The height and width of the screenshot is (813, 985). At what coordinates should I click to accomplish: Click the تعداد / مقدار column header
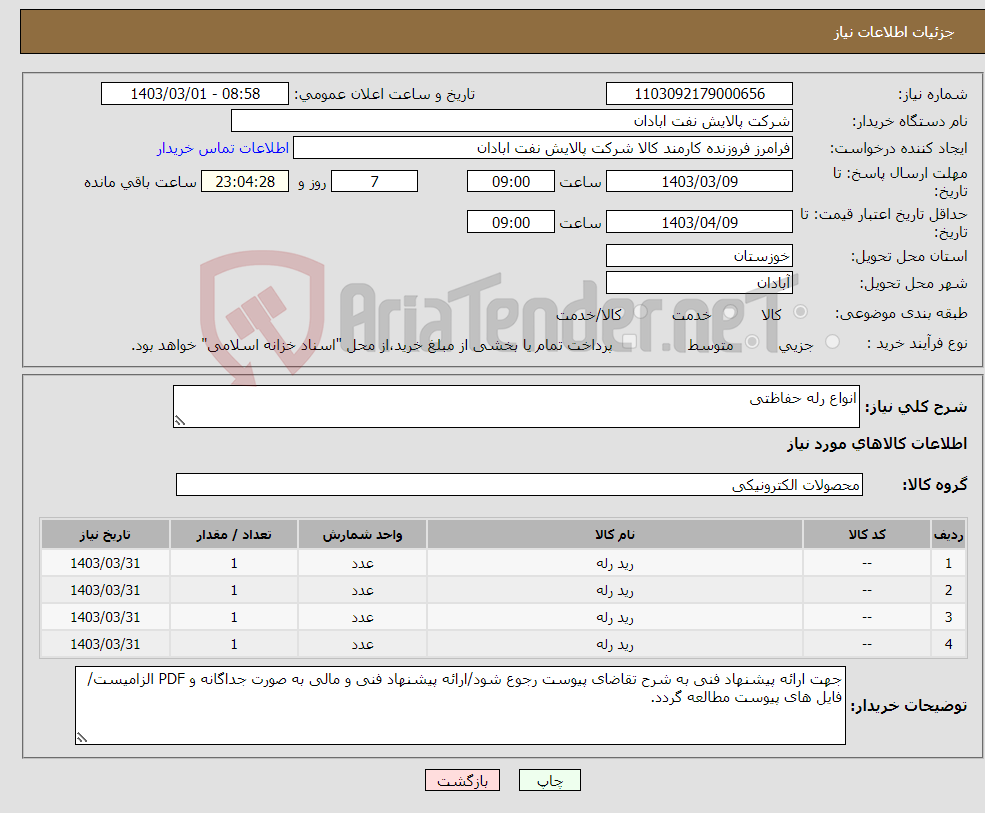[x=234, y=535]
